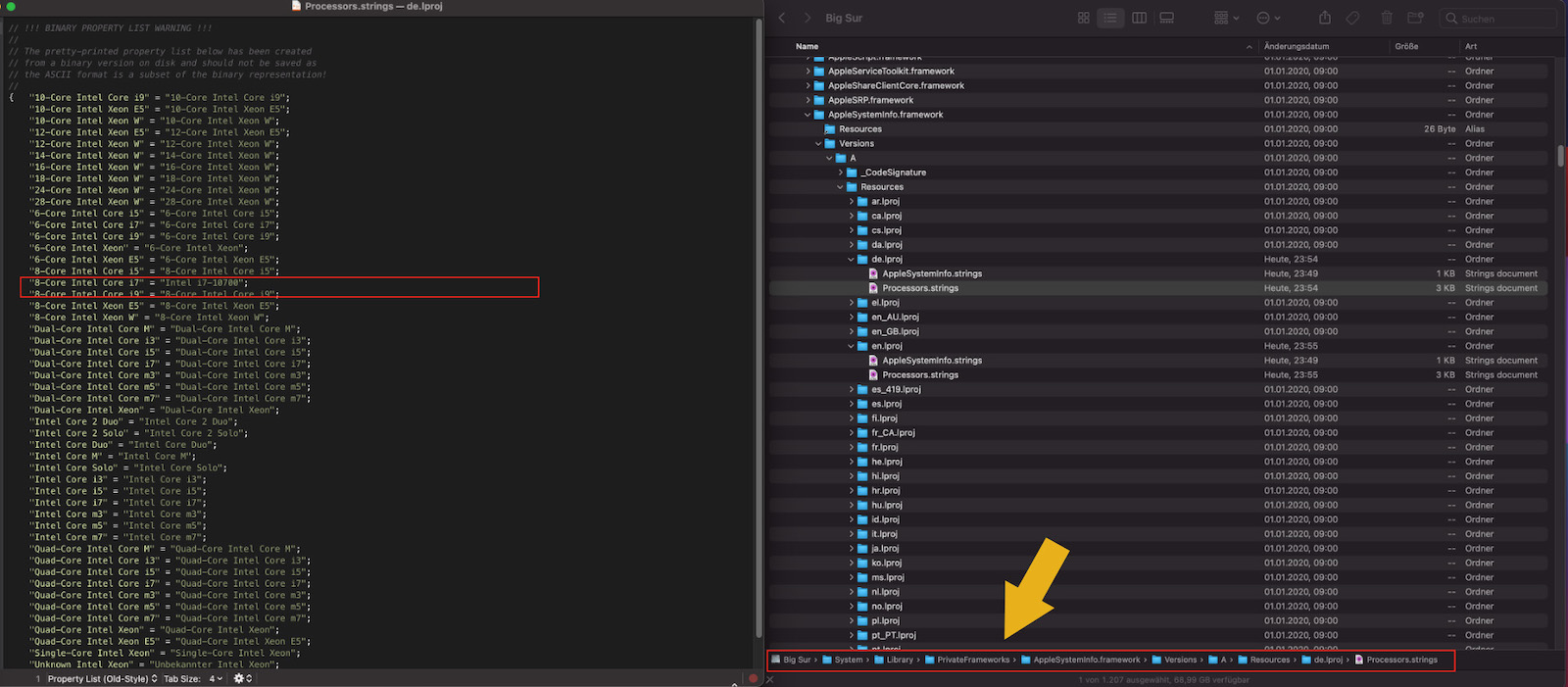Select the ja.lproj folder row
Viewport: 1568px width, 687px height.
click(1158, 549)
